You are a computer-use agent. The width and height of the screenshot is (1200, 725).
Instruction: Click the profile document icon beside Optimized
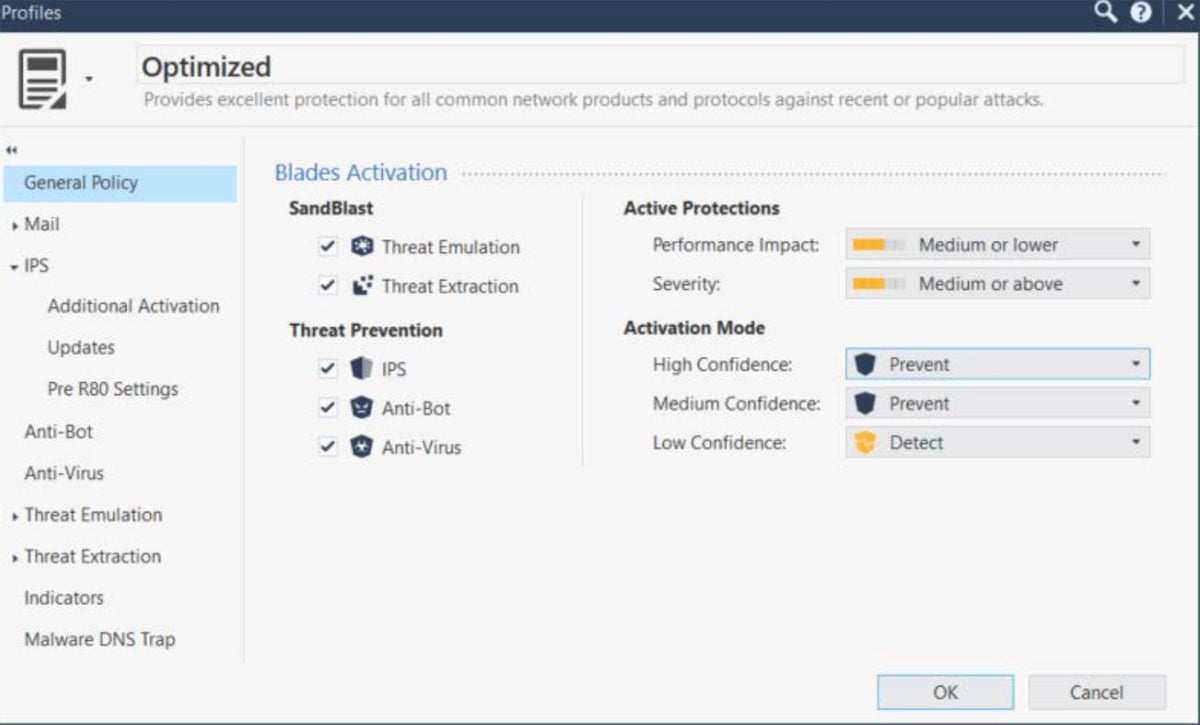(43, 79)
